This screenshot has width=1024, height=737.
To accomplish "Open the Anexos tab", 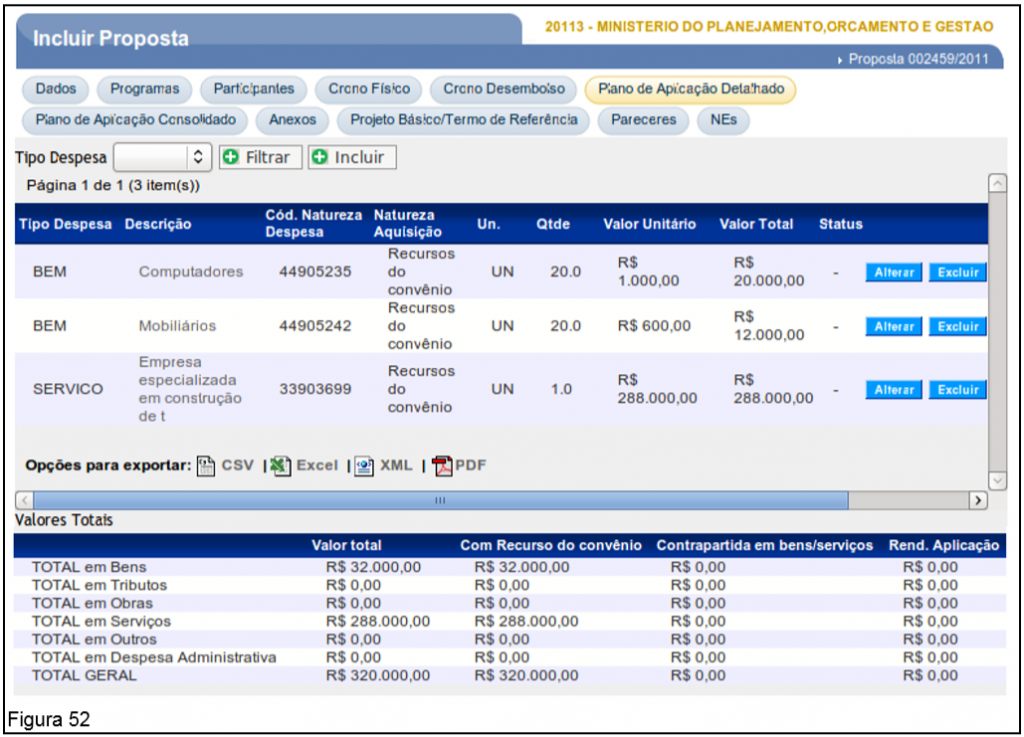I will click(292, 120).
